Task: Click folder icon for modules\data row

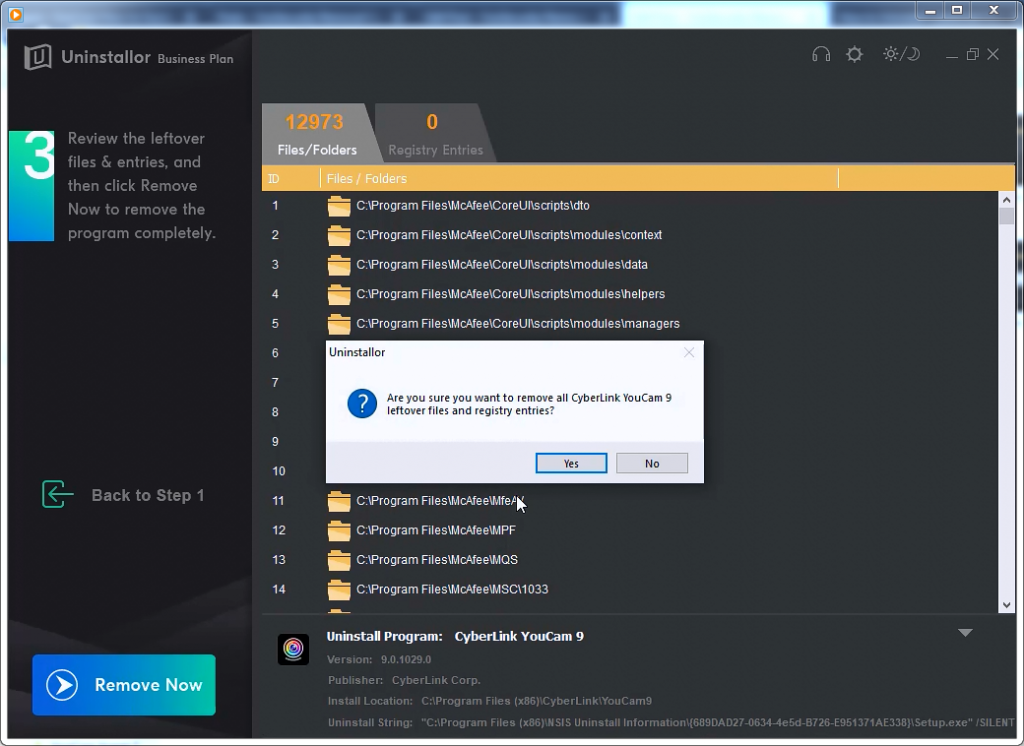Action: pyautogui.click(x=339, y=265)
